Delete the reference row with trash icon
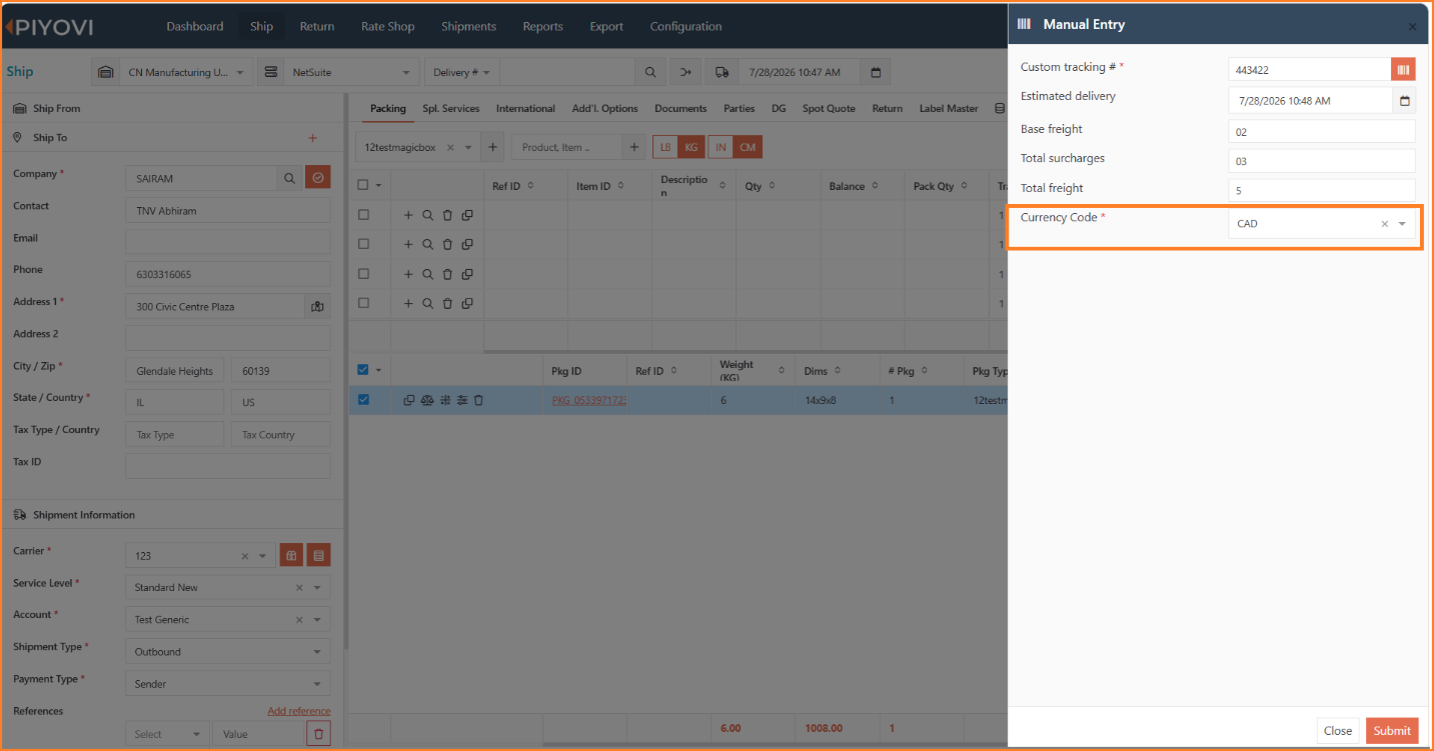This screenshot has width=1434, height=751. tap(319, 734)
